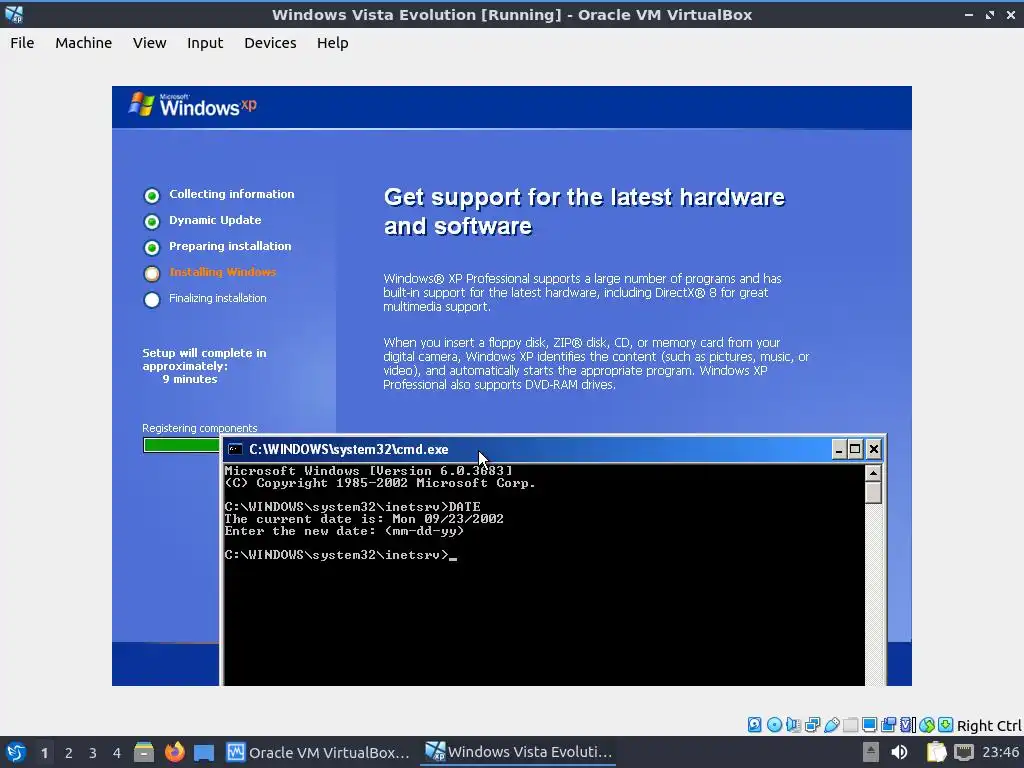Click the keyboard capture arrow icon
1024x768 pixels.
pos(946,725)
